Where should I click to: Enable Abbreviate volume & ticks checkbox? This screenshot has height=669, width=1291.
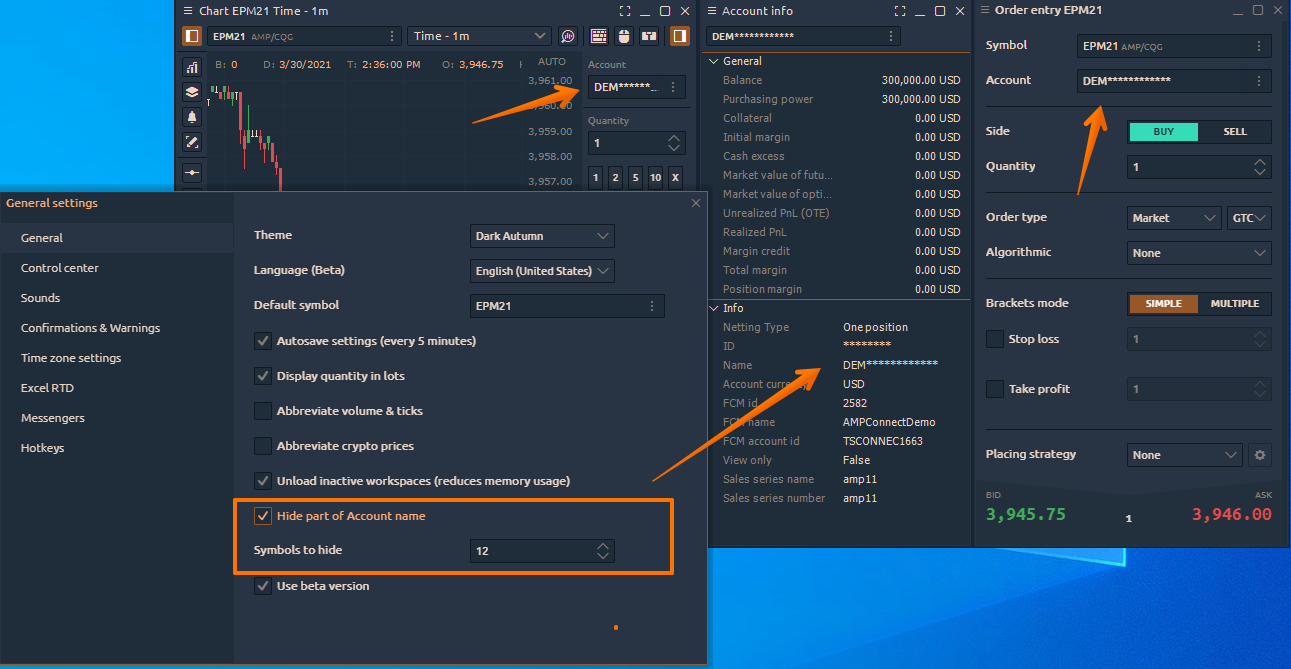(x=263, y=411)
